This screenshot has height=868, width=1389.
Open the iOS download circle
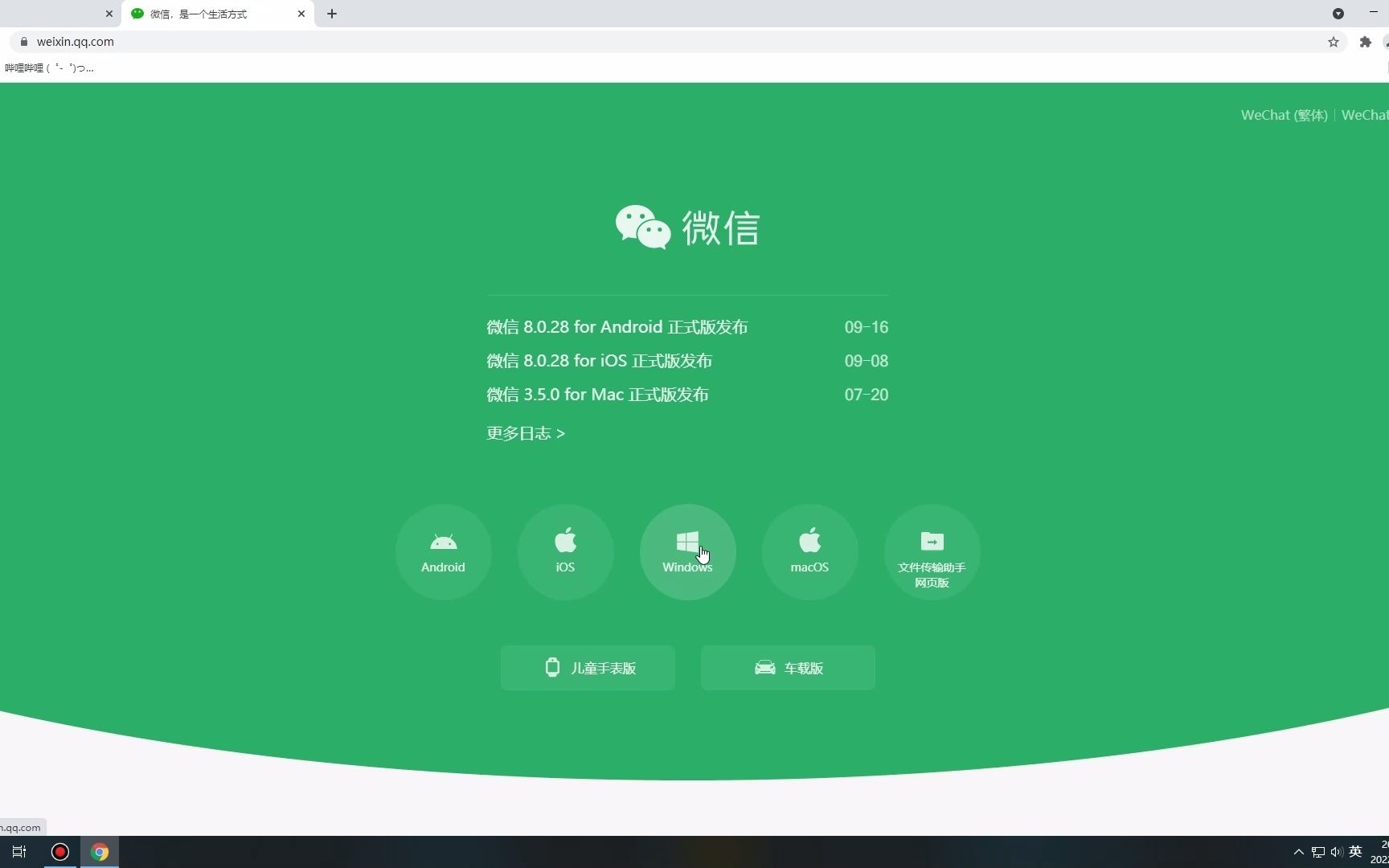click(x=566, y=552)
